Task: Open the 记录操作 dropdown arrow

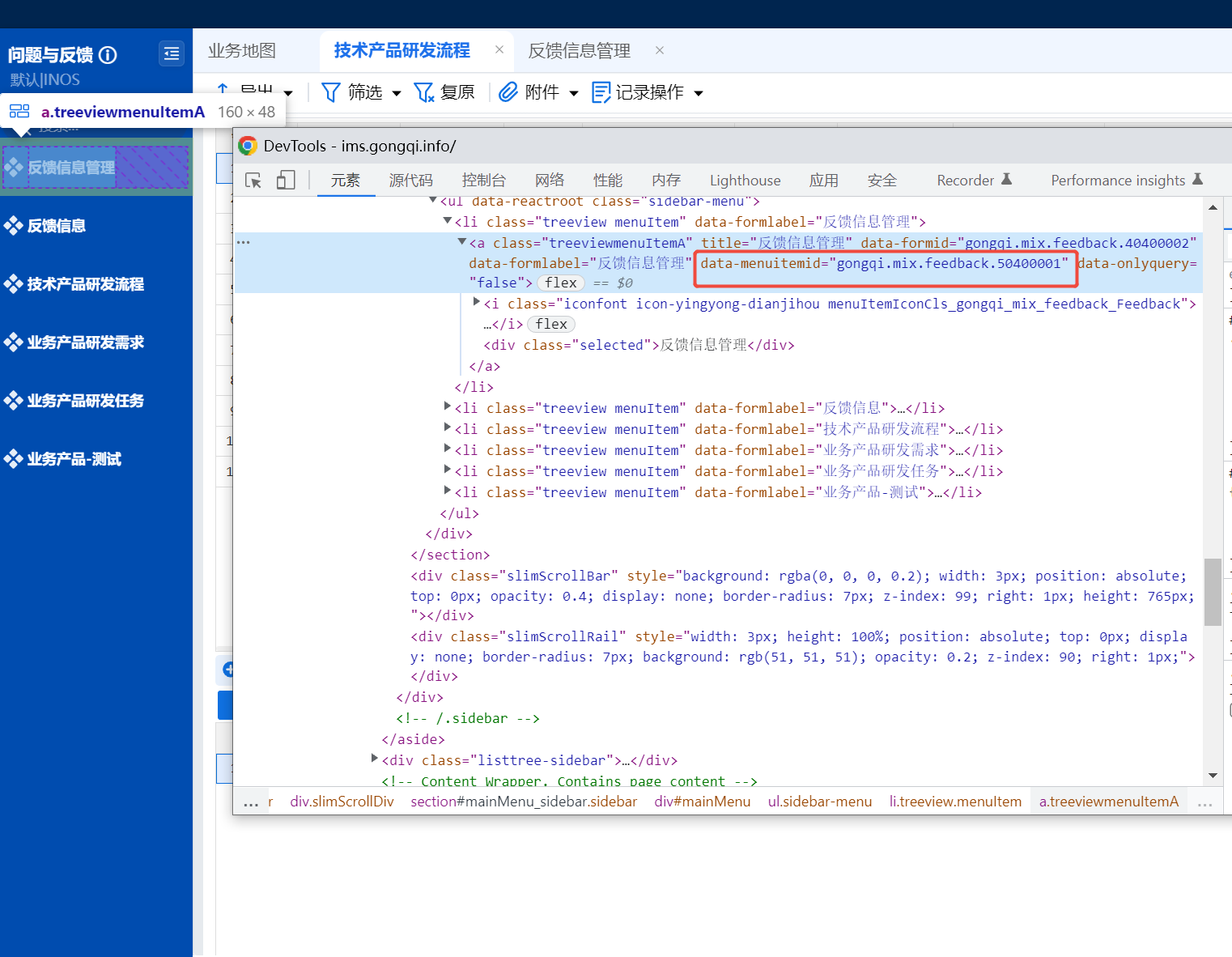Action: (699, 93)
